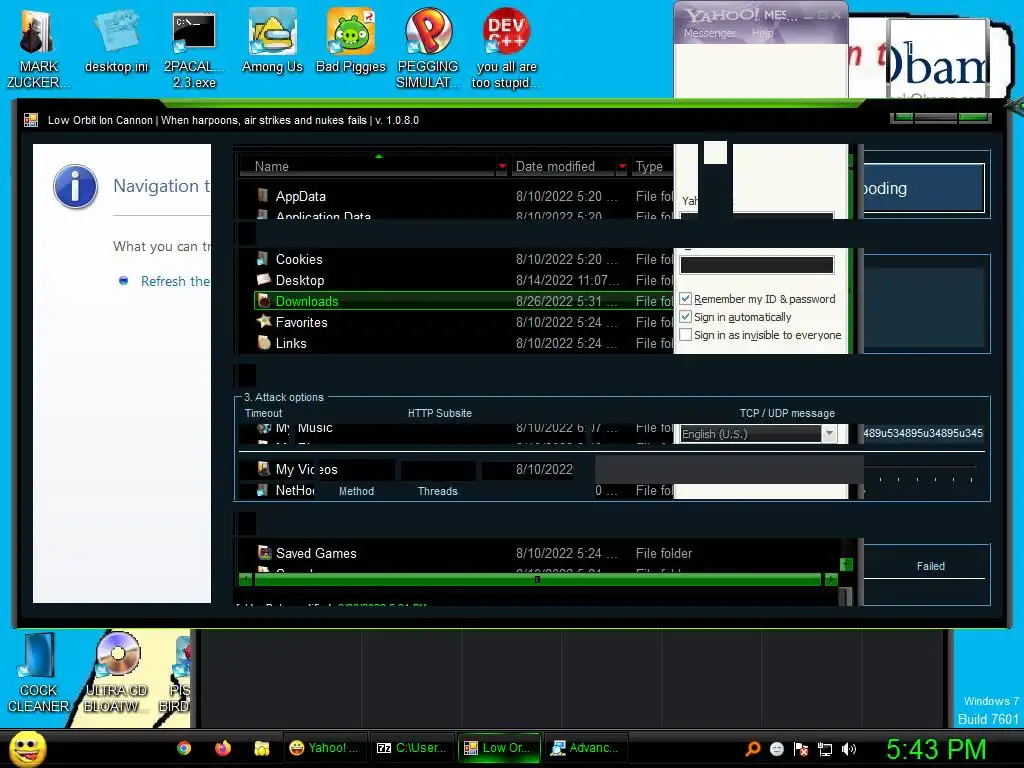Viewport: 1024px width, 768px height.
Task: Open the 2PACAL 2.3.exe command prompt icon
Action: [194, 50]
